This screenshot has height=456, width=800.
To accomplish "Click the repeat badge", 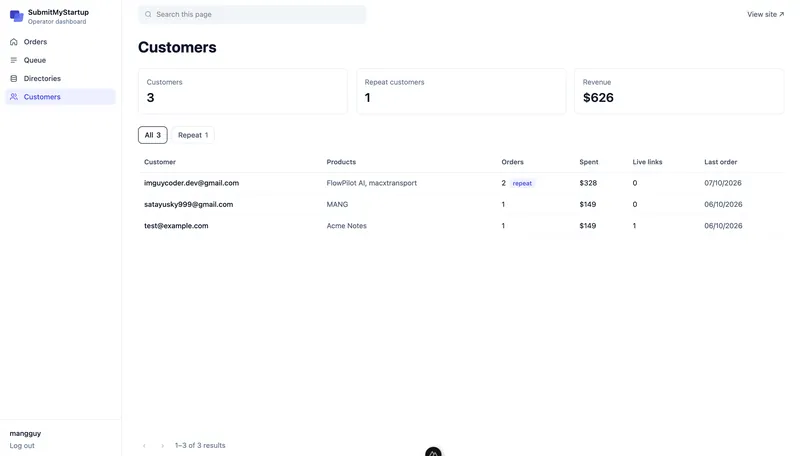I will click(x=522, y=184).
